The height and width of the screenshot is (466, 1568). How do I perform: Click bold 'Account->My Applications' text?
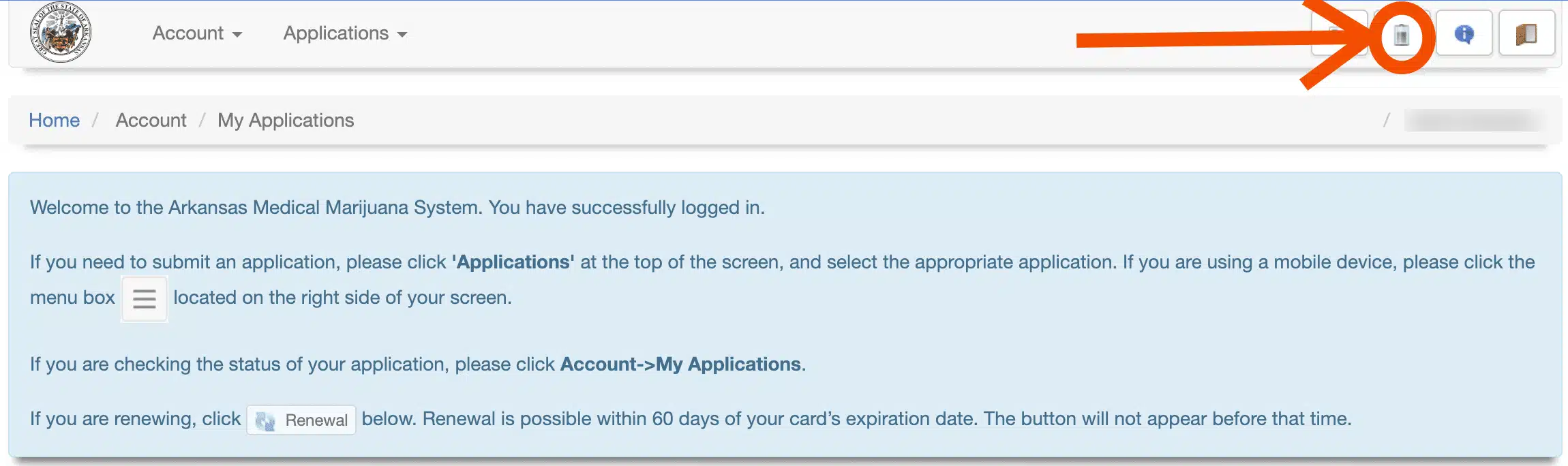pyautogui.click(x=680, y=364)
